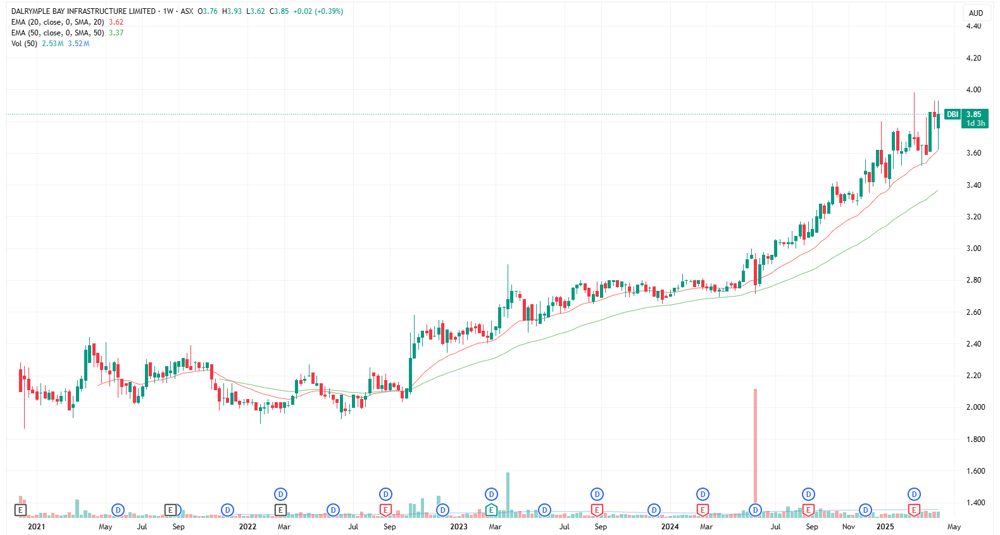
Task: Open the black earnings marker at early 2021
Action: tap(20, 509)
